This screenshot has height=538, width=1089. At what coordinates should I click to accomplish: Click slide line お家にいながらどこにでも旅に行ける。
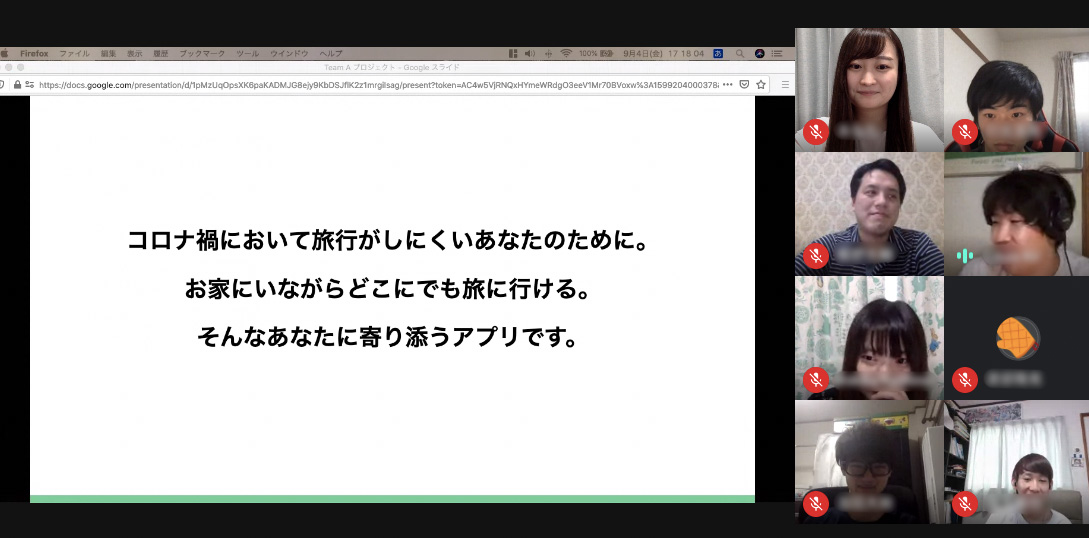point(388,289)
